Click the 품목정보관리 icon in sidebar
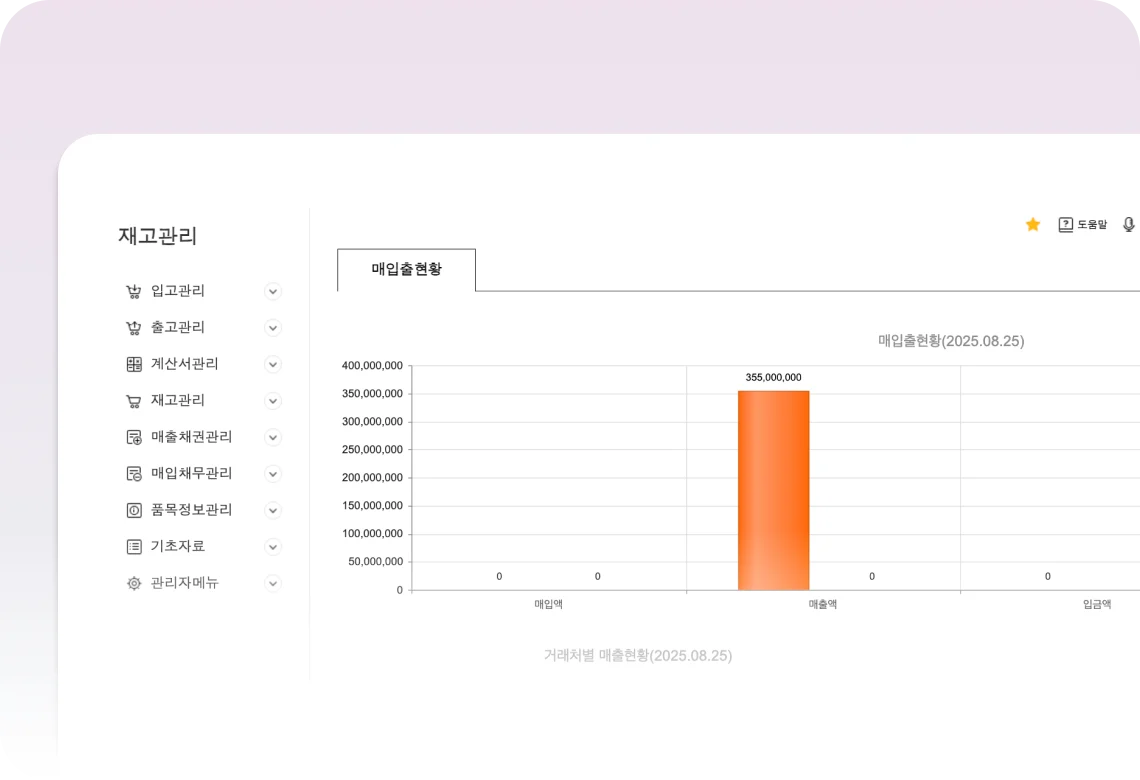The height and width of the screenshot is (780, 1140). pos(134,511)
